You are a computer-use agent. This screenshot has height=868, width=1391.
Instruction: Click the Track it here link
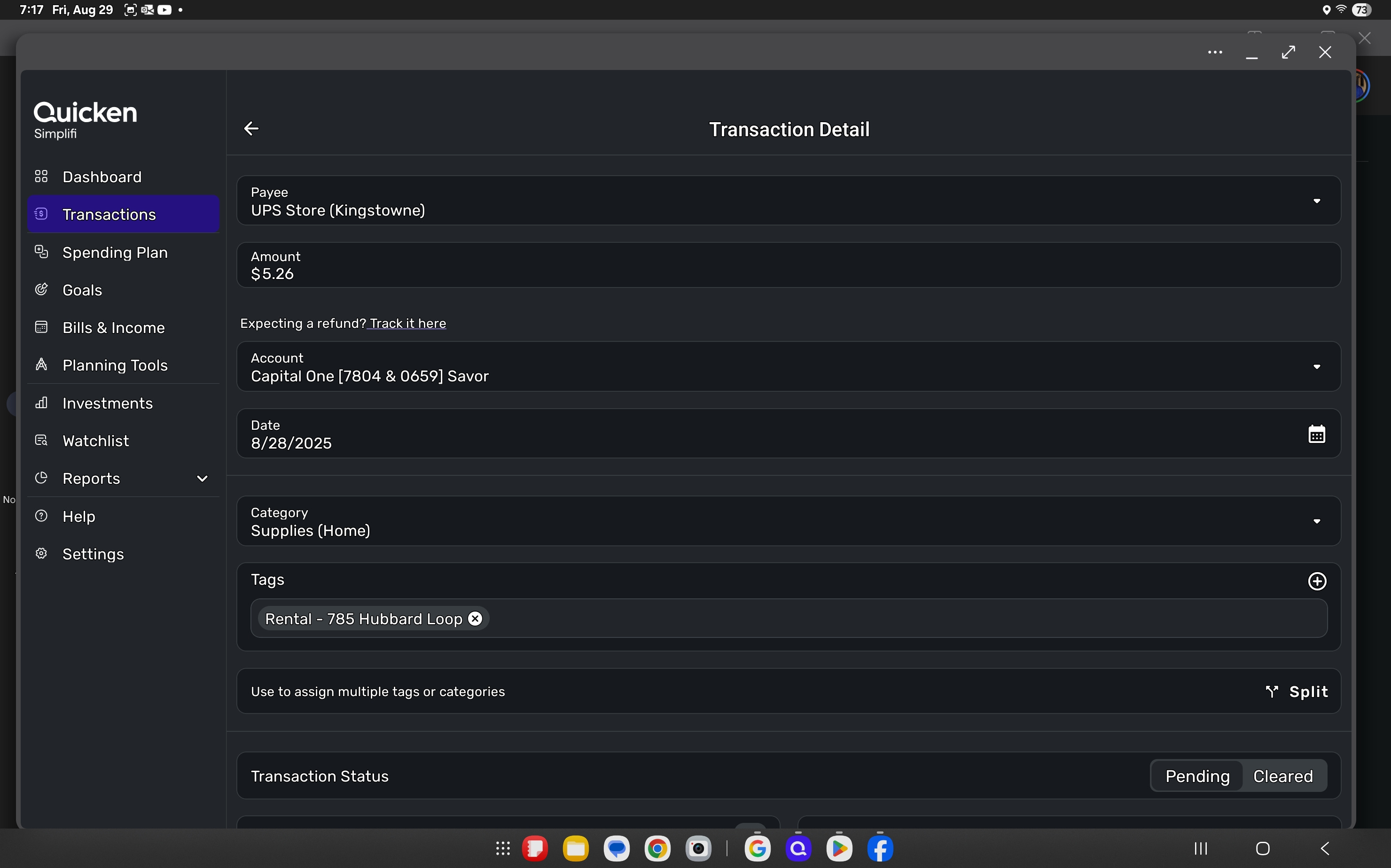point(408,323)
